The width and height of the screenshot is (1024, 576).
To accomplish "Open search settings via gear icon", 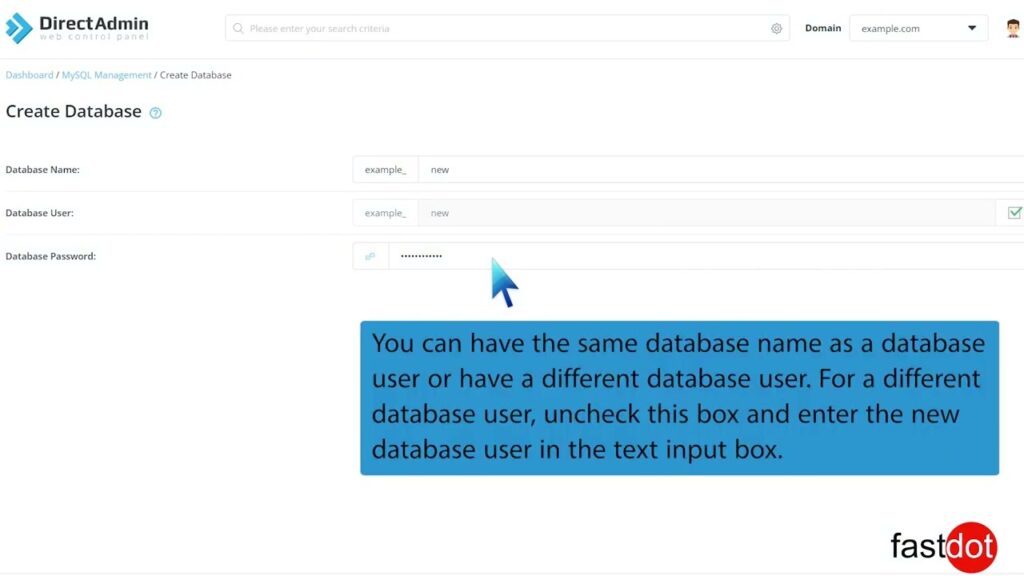I will [777, 28].
